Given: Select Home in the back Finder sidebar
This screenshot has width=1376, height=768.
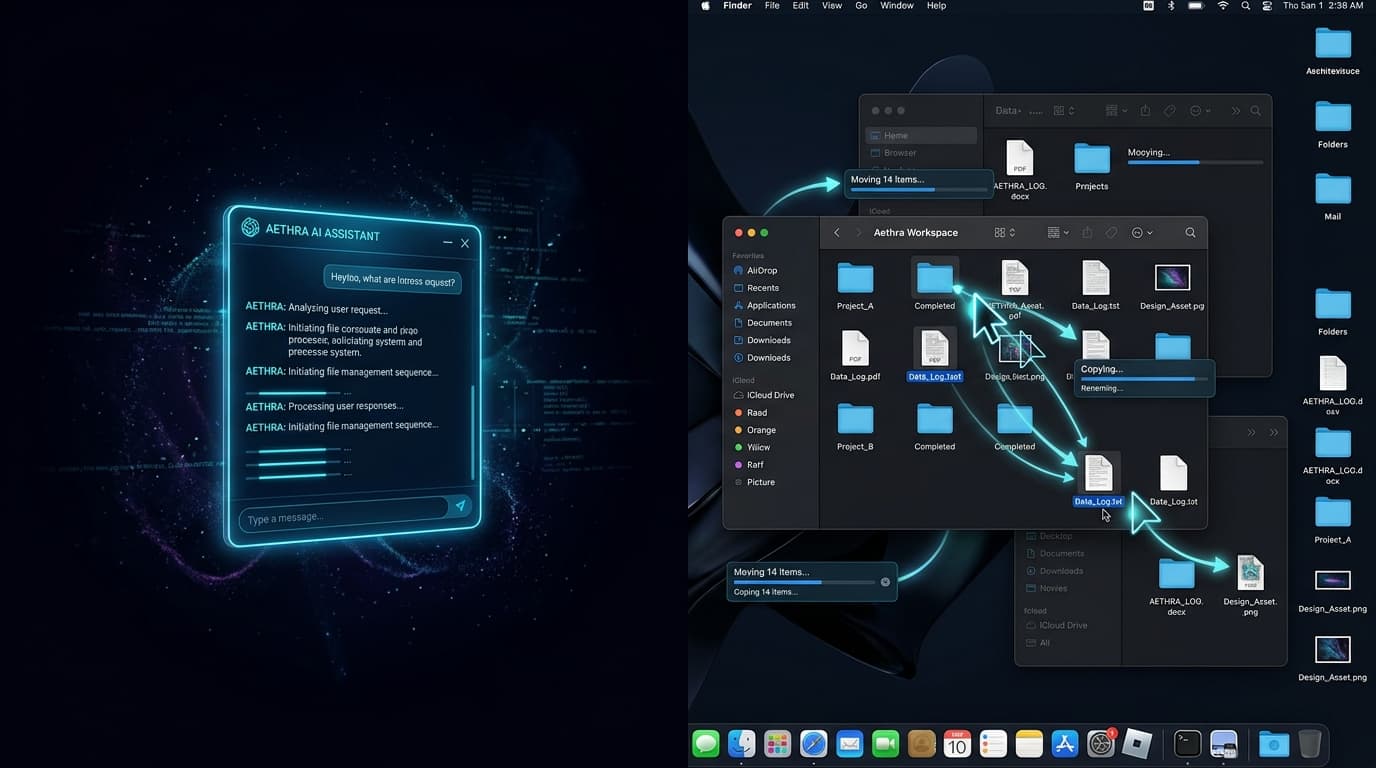Looking at the screenshot, I should pos(921,135).
